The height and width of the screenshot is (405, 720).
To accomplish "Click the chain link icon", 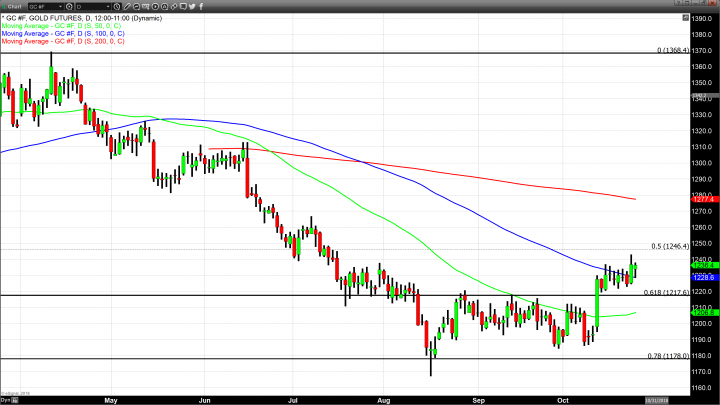I will [x=173, y=6].
